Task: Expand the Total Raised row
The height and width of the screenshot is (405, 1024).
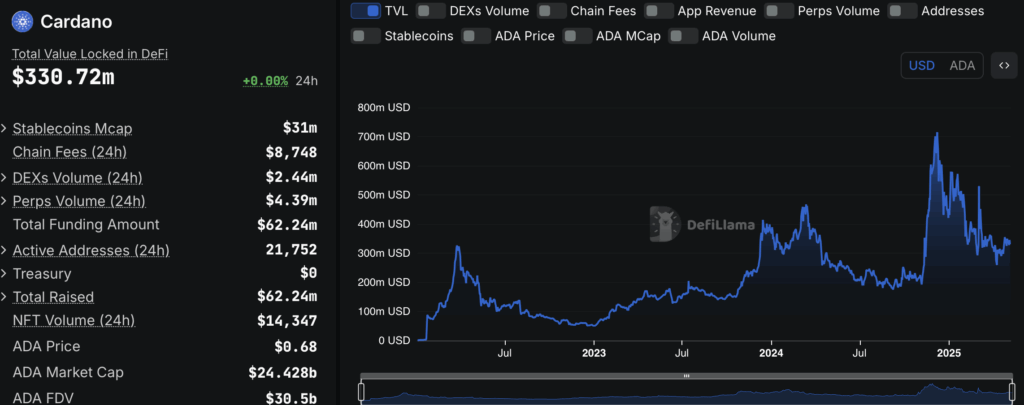Action: click(4, 297)
